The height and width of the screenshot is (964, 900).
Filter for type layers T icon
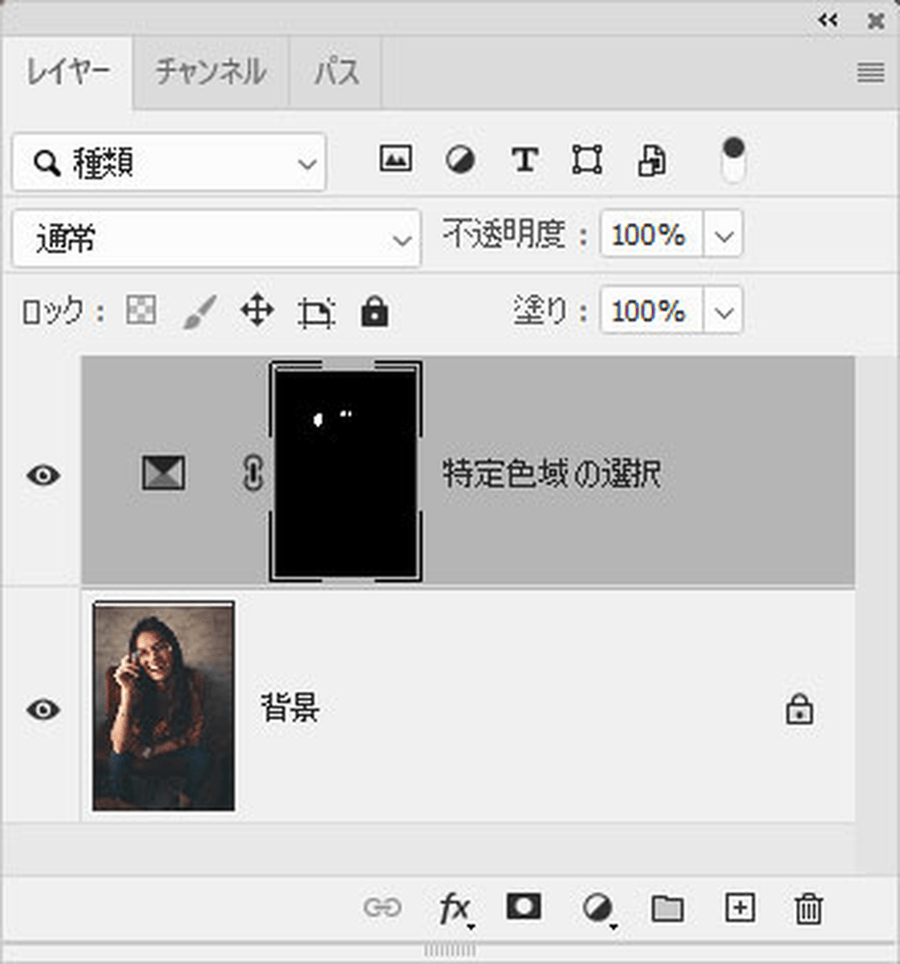[525, 160]
